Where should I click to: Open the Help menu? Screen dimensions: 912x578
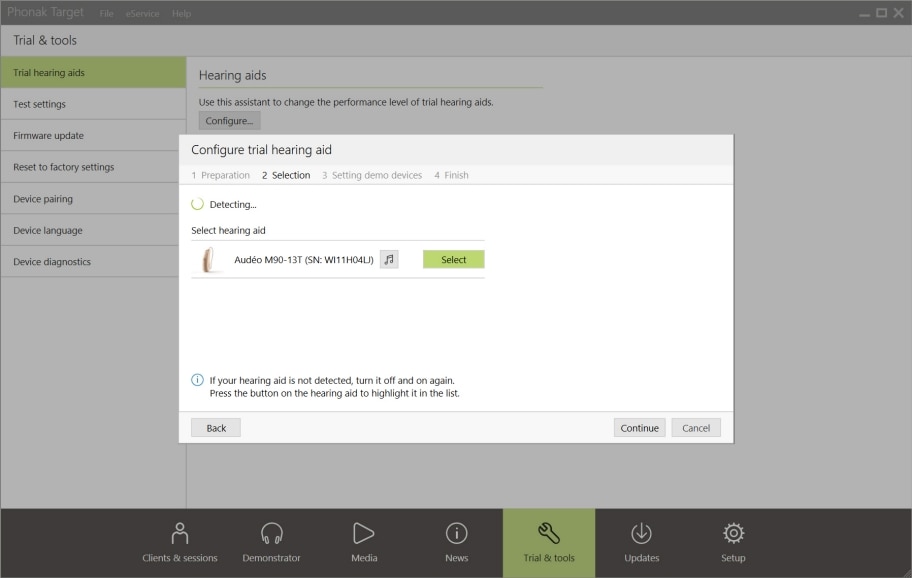tap(180, 13)
